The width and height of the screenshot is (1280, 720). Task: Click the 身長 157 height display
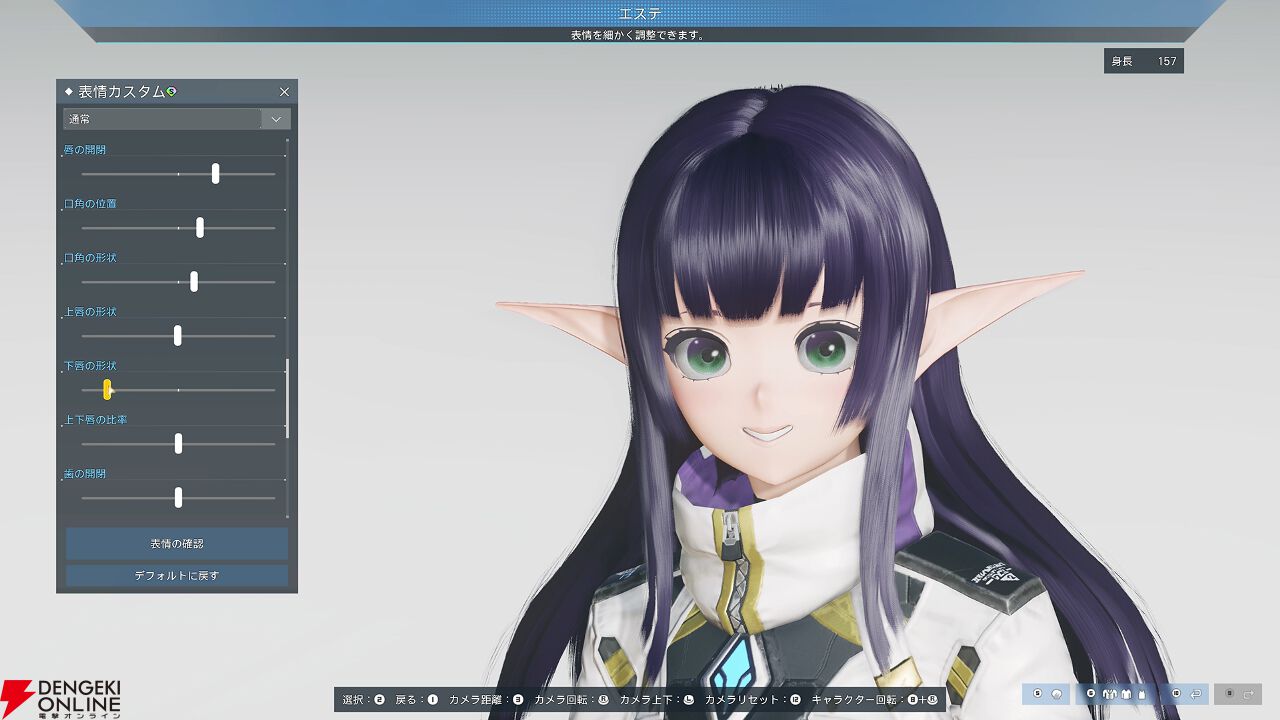1143,61
